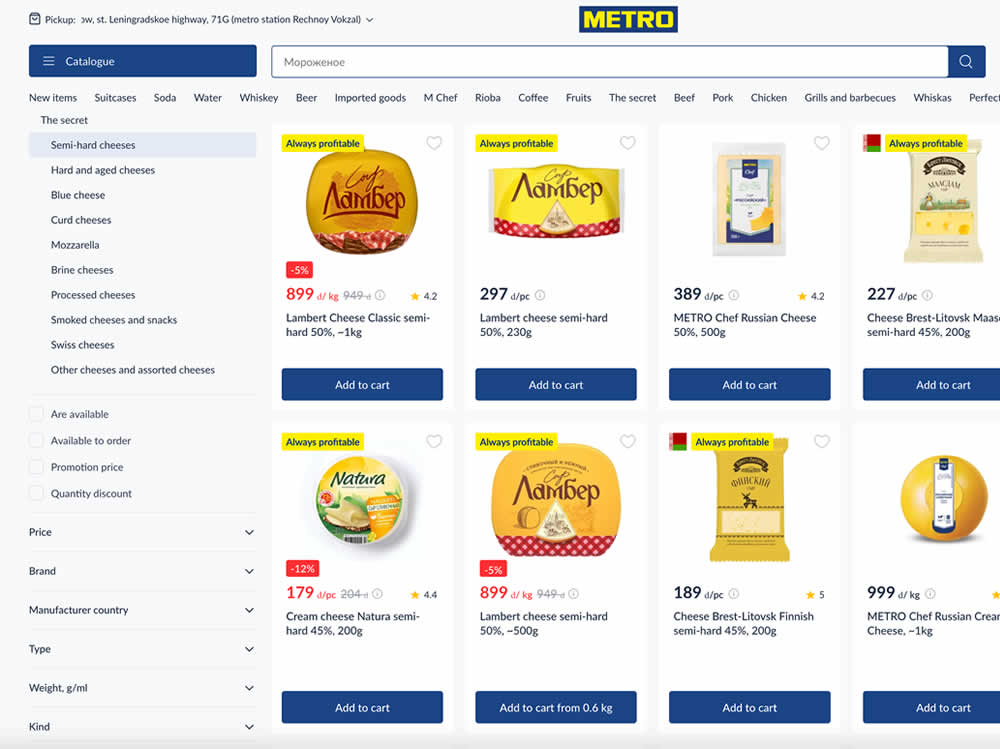
Task: Favorite Lambert Cheese Classic with heart icon
Action: click(x=434, y=143)
